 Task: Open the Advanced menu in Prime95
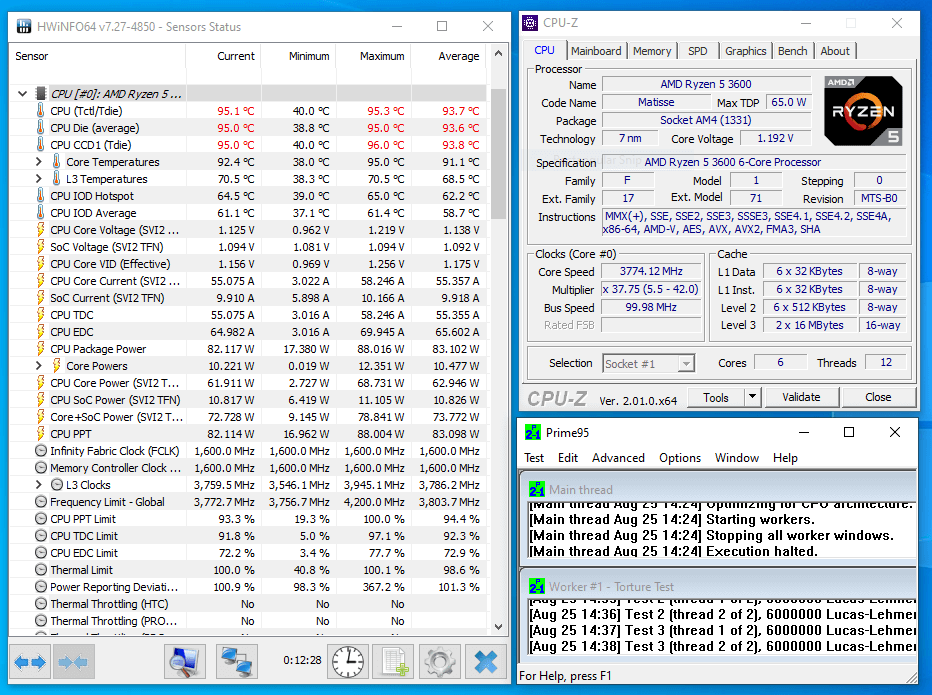[x=618, y=458]
